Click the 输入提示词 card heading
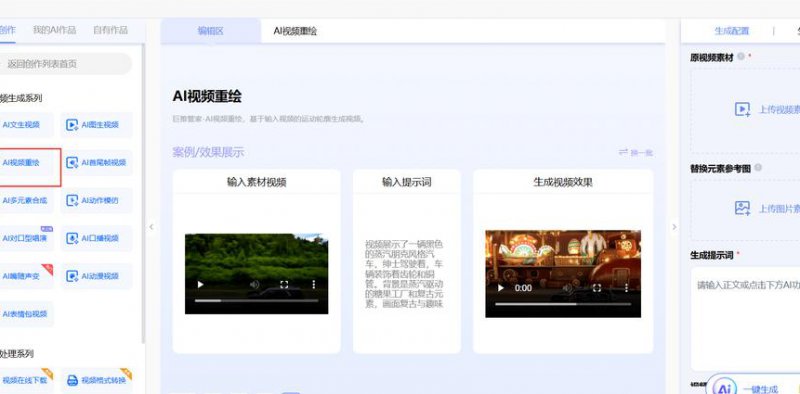Viewport: 800px width, 394px height. tap(407, 182)
